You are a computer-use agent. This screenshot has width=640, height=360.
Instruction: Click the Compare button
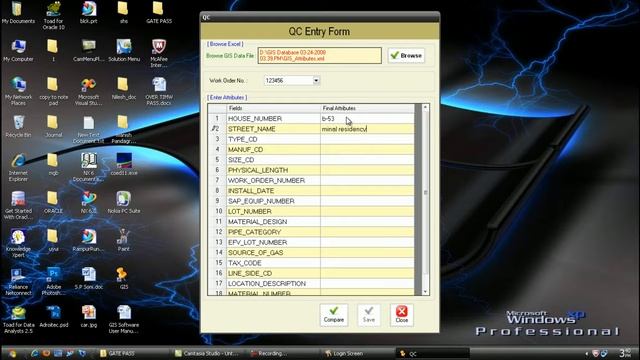pos(334,315)
